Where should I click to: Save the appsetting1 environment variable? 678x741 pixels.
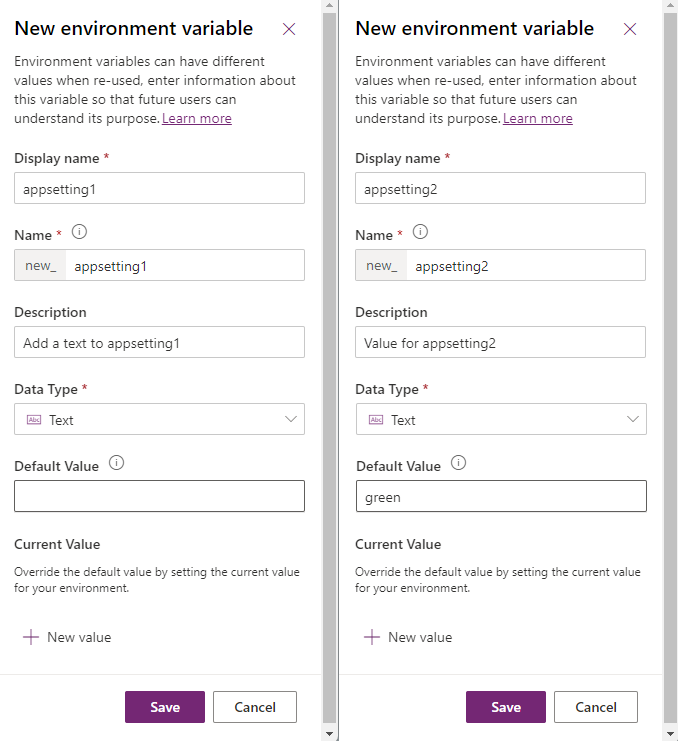[165, 707]
